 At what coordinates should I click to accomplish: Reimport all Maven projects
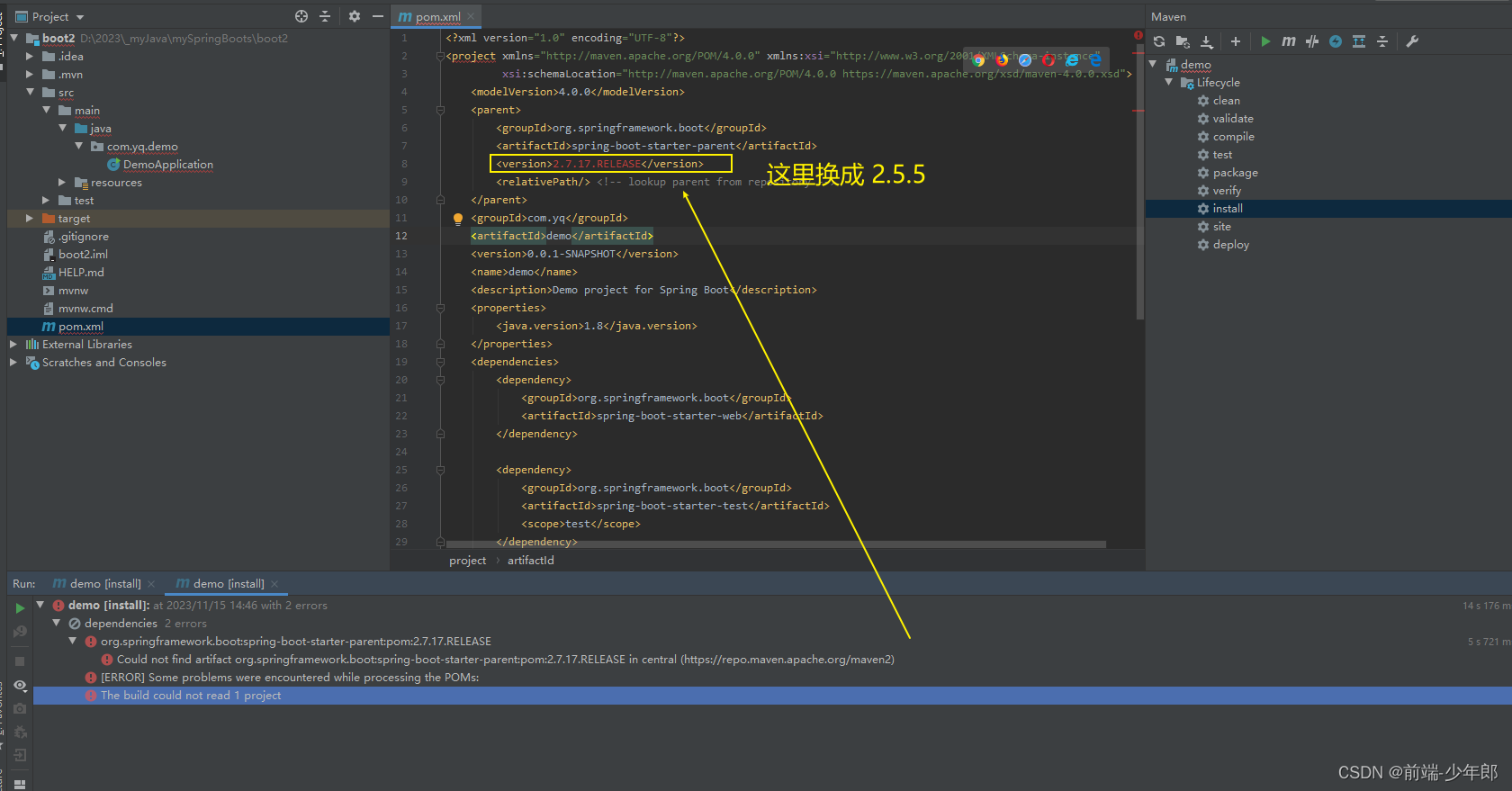pyautogui.click(x=1159, y=41)
